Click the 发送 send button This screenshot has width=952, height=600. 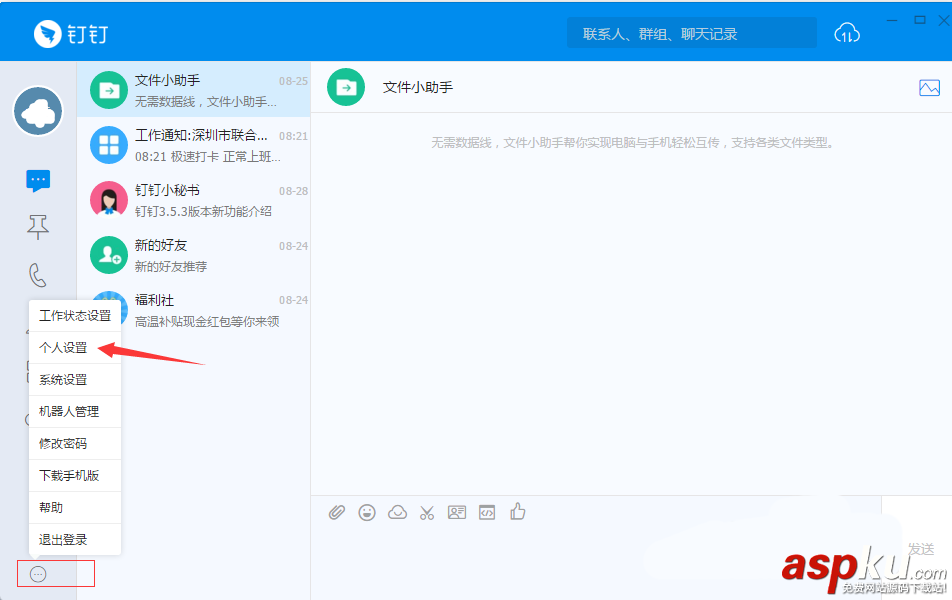(920, 549)
